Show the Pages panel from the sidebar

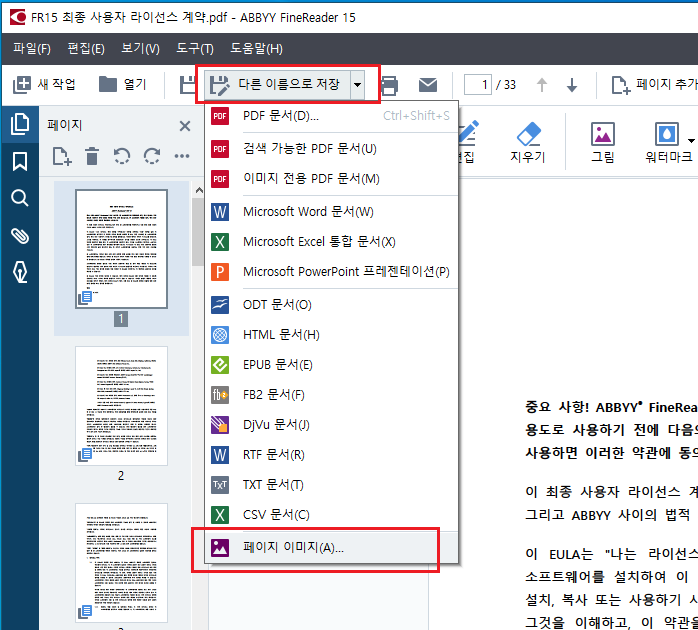pyautogui.click(x=20, y=124)
